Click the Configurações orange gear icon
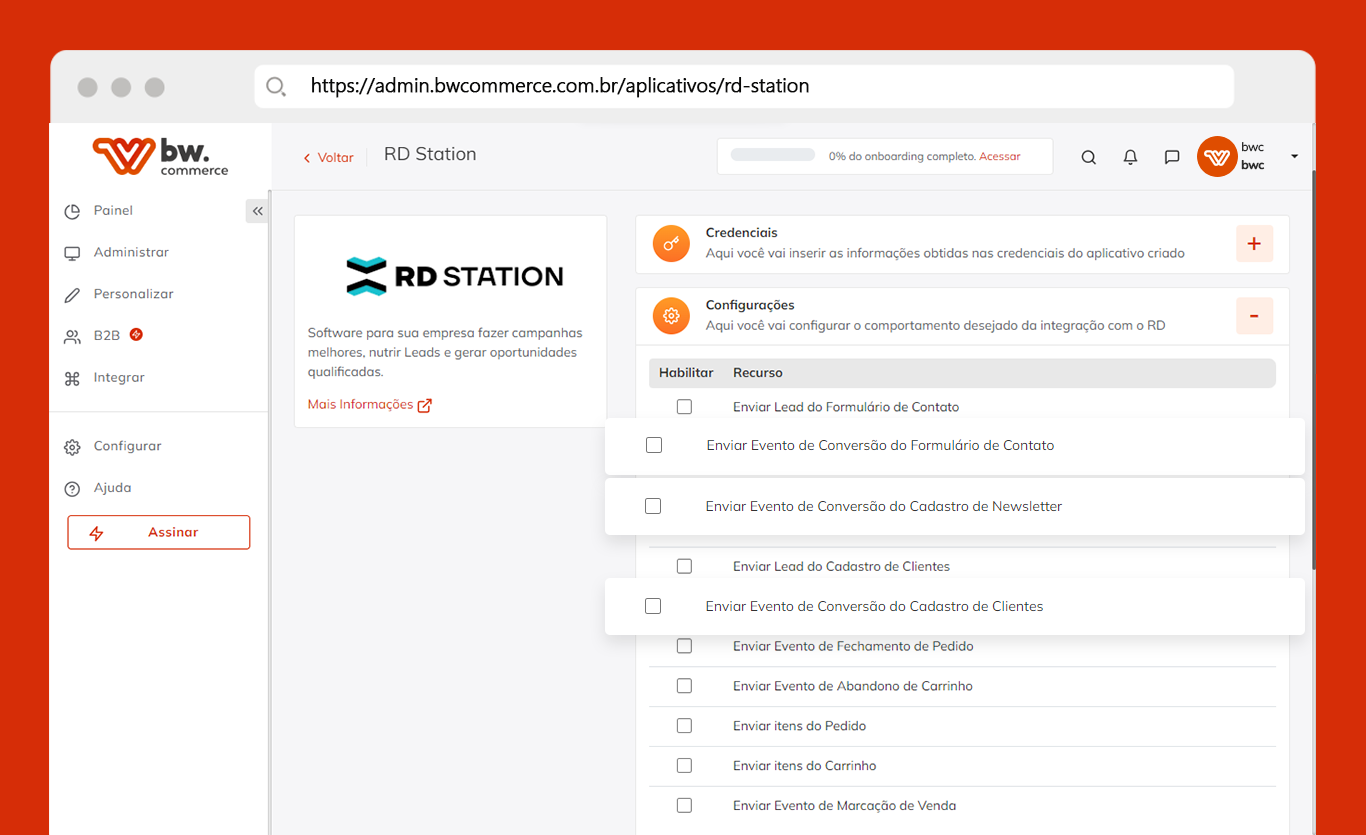 click(672, 316)
